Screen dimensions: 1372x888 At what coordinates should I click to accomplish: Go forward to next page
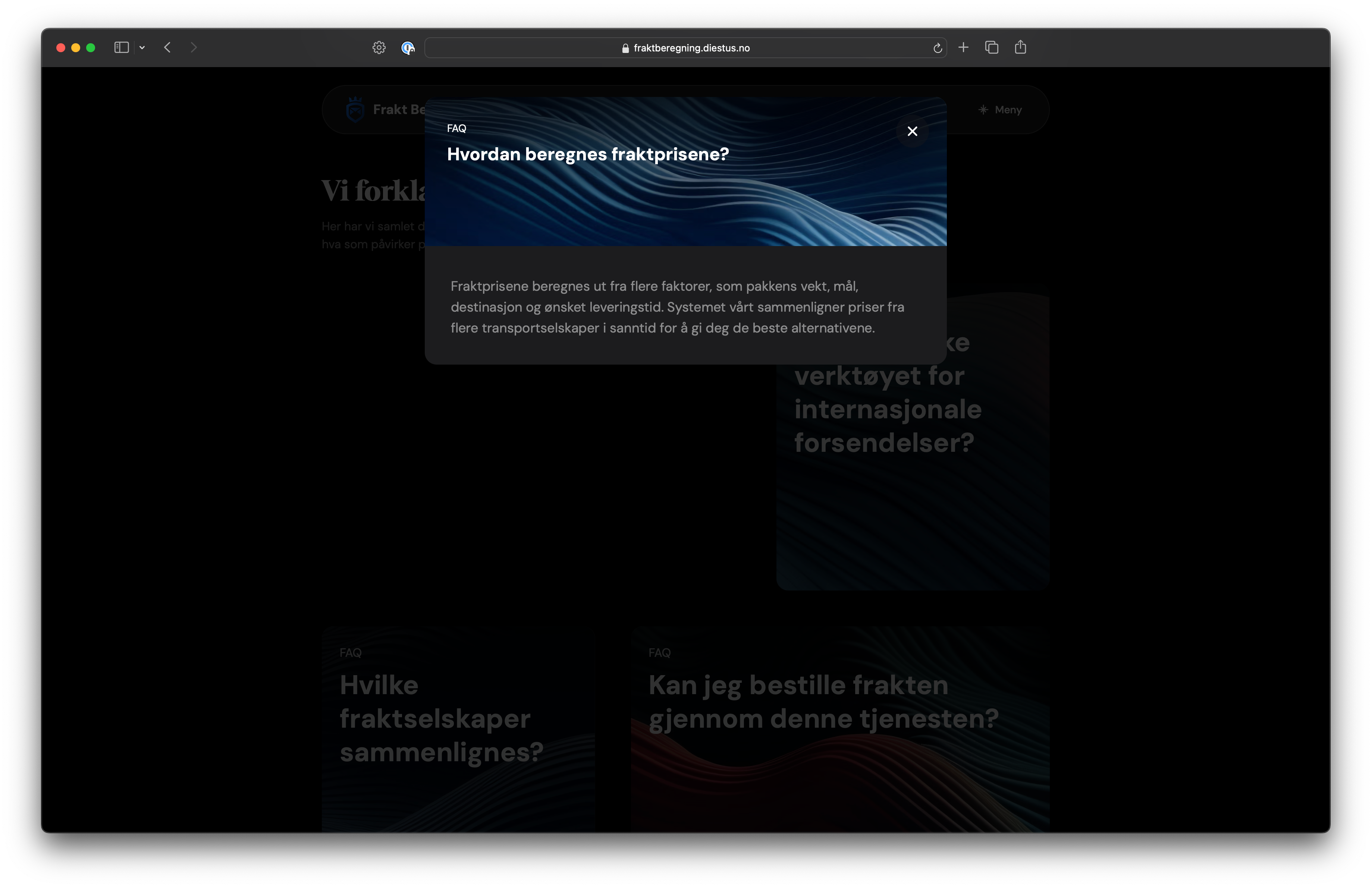[x=194, y=48]
